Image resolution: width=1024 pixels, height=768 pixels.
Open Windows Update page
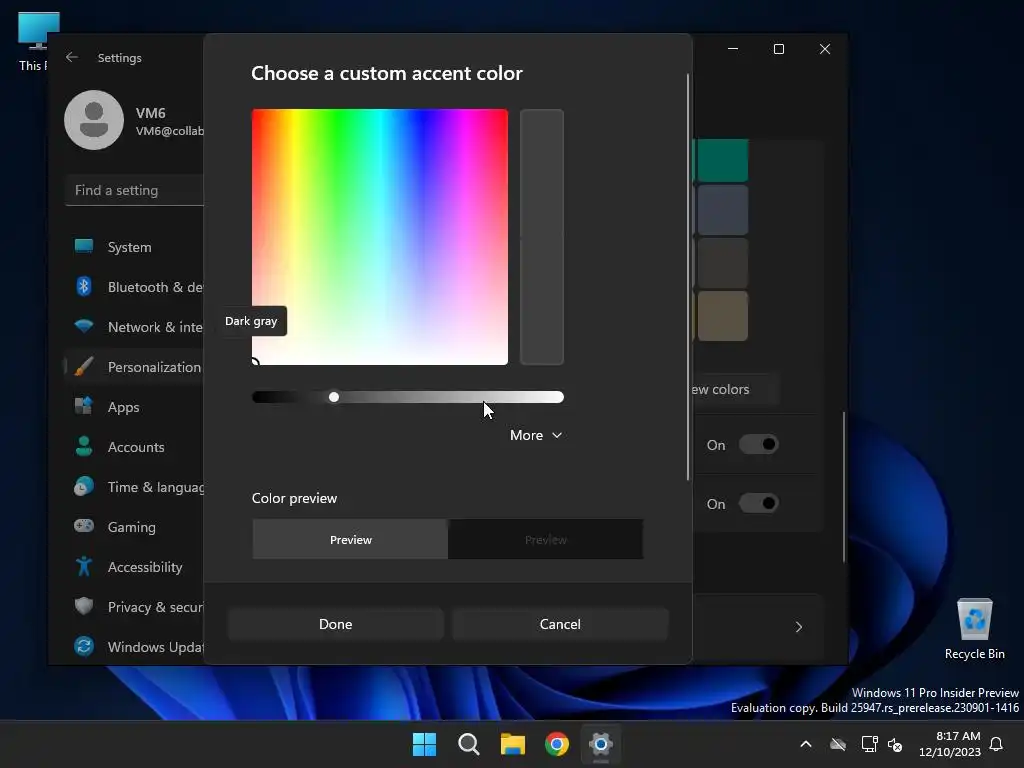(x=155, y=647)
